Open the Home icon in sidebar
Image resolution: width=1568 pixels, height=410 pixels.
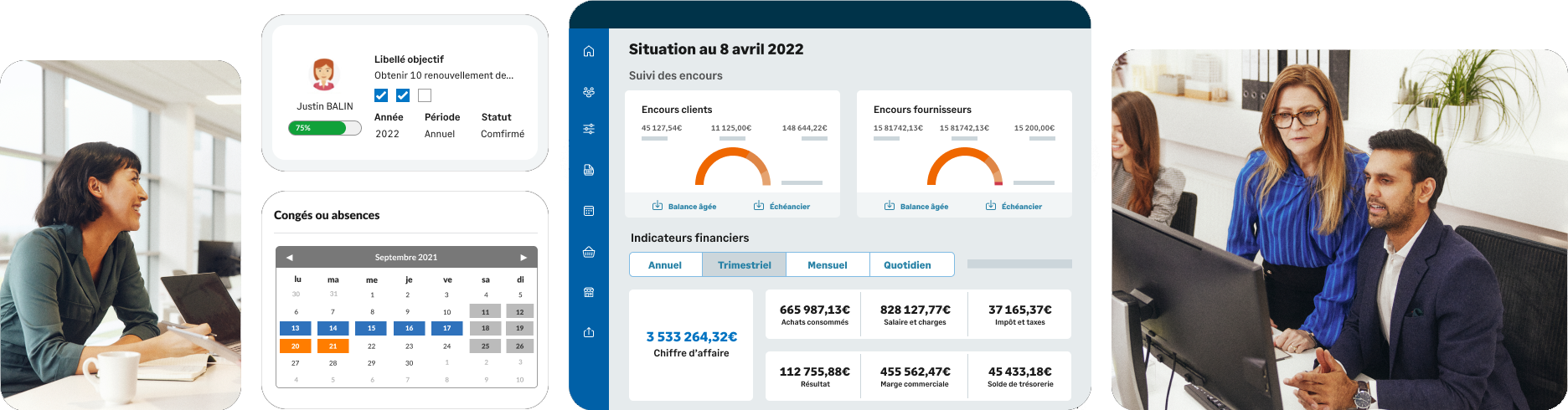[x=589, y=51]
